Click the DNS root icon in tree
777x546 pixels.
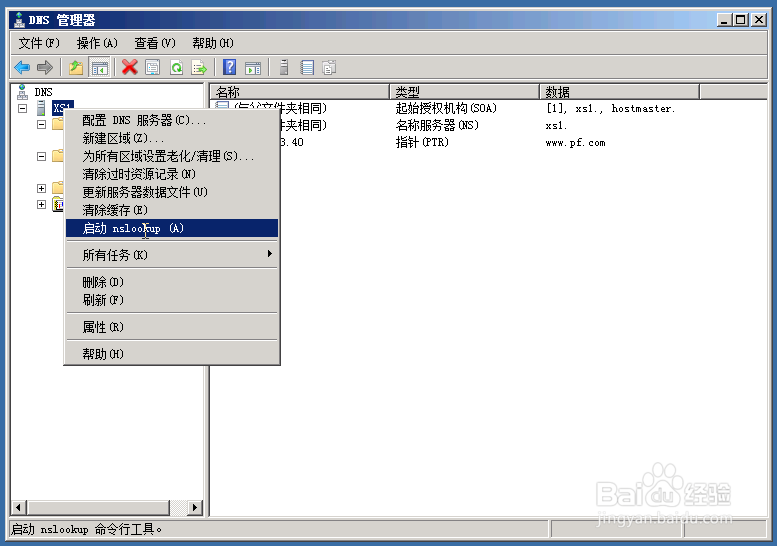22,92
